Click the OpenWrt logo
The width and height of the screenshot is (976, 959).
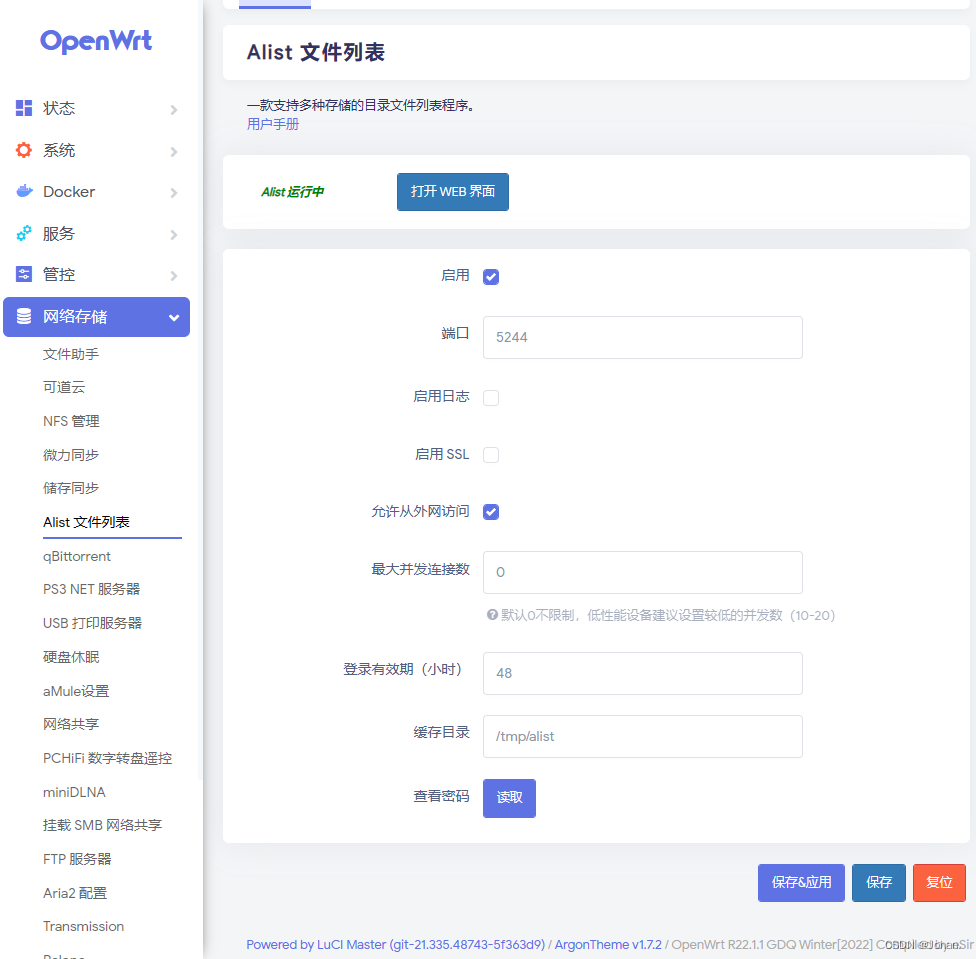click(96, 41)
